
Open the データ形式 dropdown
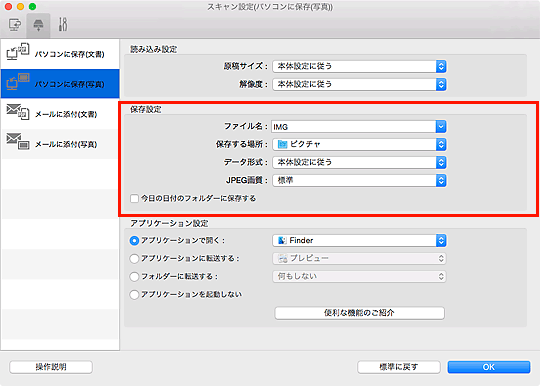click(359, 162)
